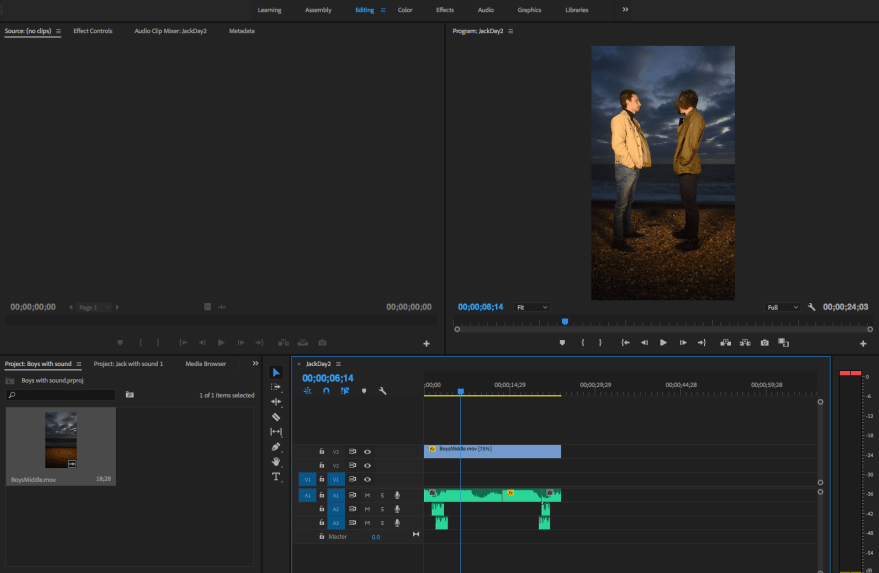The image size is (879, 573).
Task: Go to In point in Program monitor
Action: pos(625,343)
